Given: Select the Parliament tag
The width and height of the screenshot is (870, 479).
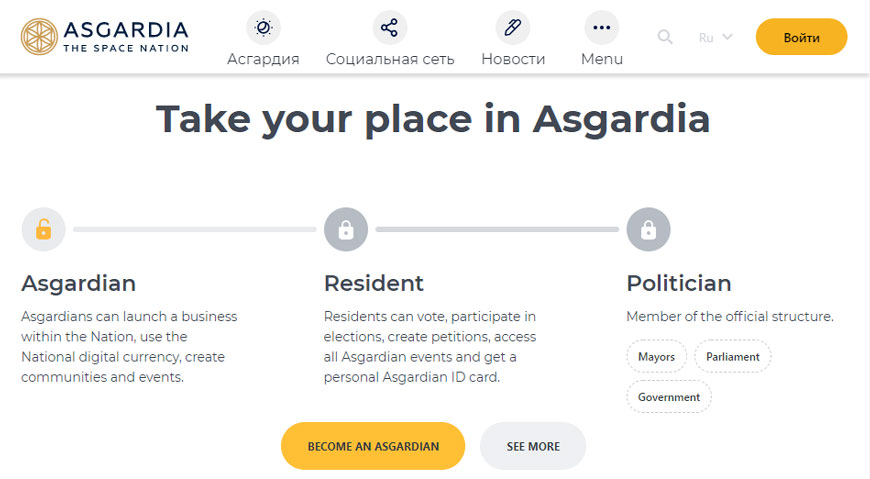Looking at the screenshot, I should point(732,356).
